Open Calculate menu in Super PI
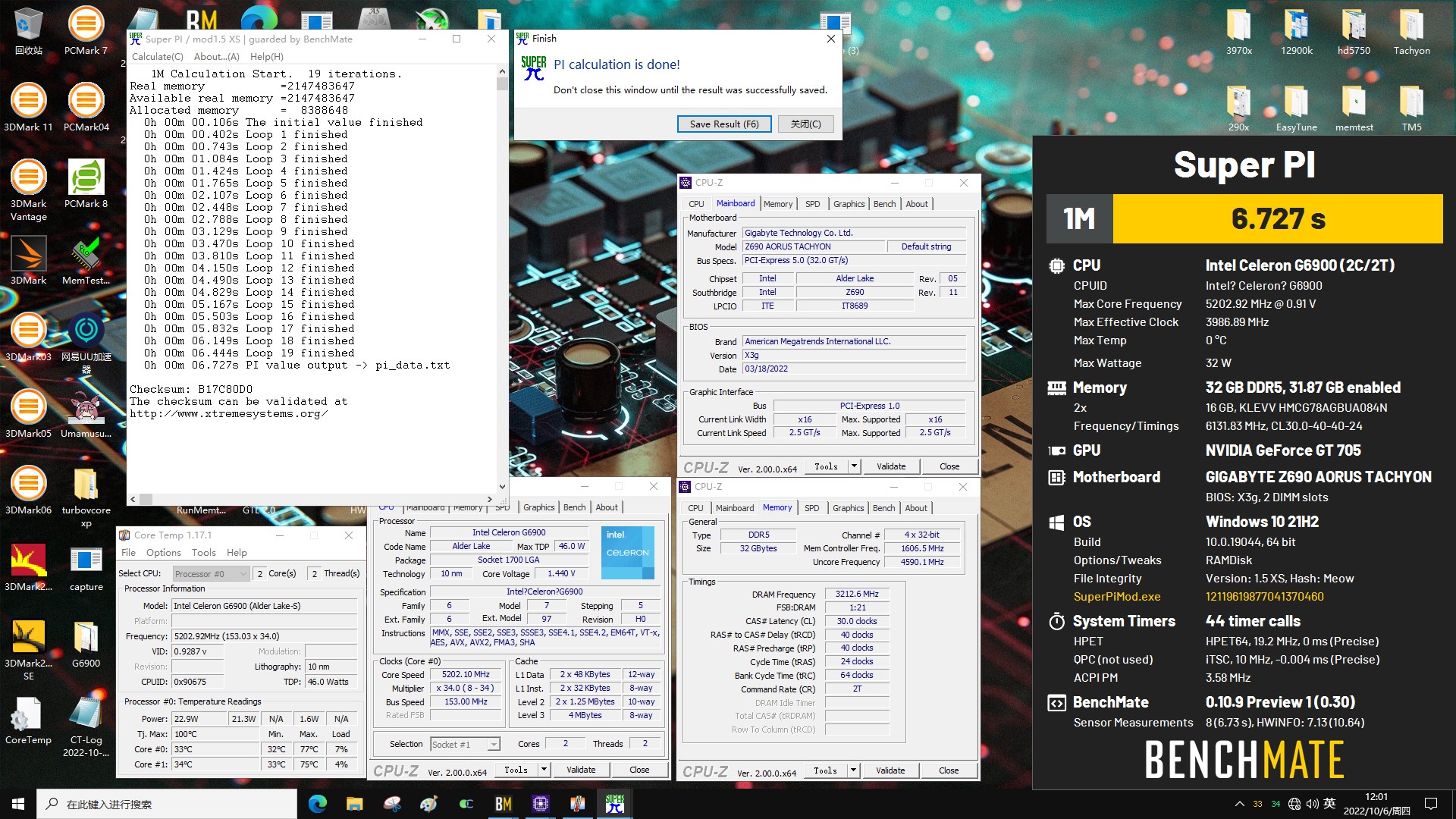1456x819 pixels. (157, 57)
